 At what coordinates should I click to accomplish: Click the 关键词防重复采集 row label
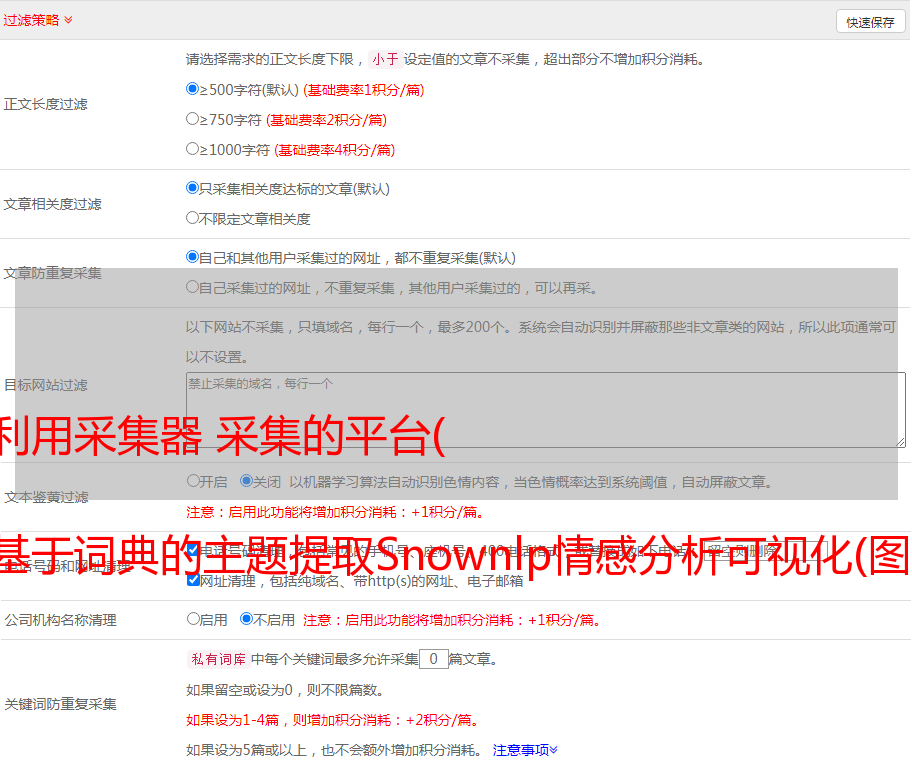60,705
